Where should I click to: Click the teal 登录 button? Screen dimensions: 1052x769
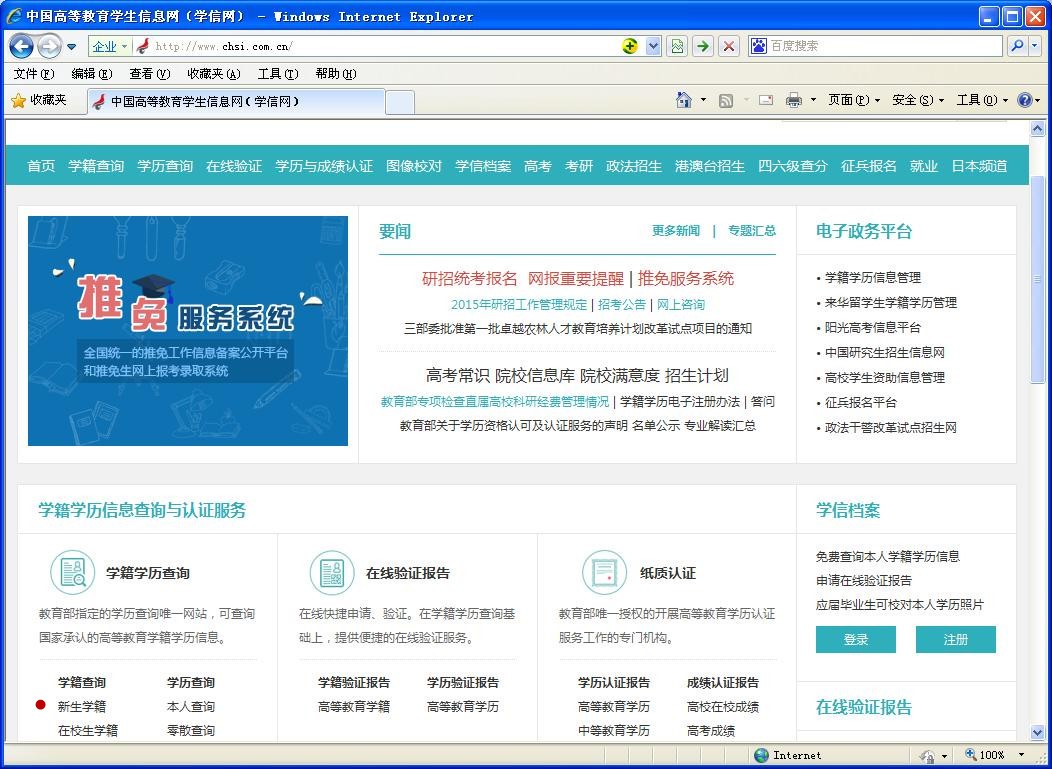pos(855,640)
